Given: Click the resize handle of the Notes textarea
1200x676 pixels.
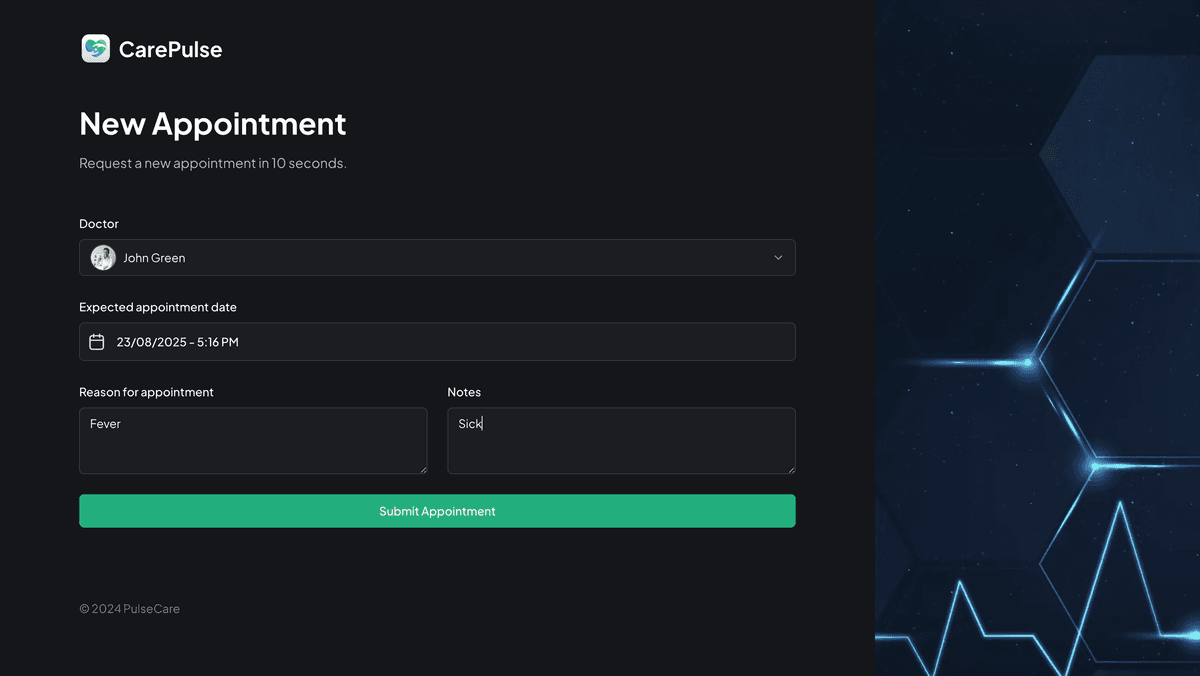Looking at the screenshot, I should [790, 469].
